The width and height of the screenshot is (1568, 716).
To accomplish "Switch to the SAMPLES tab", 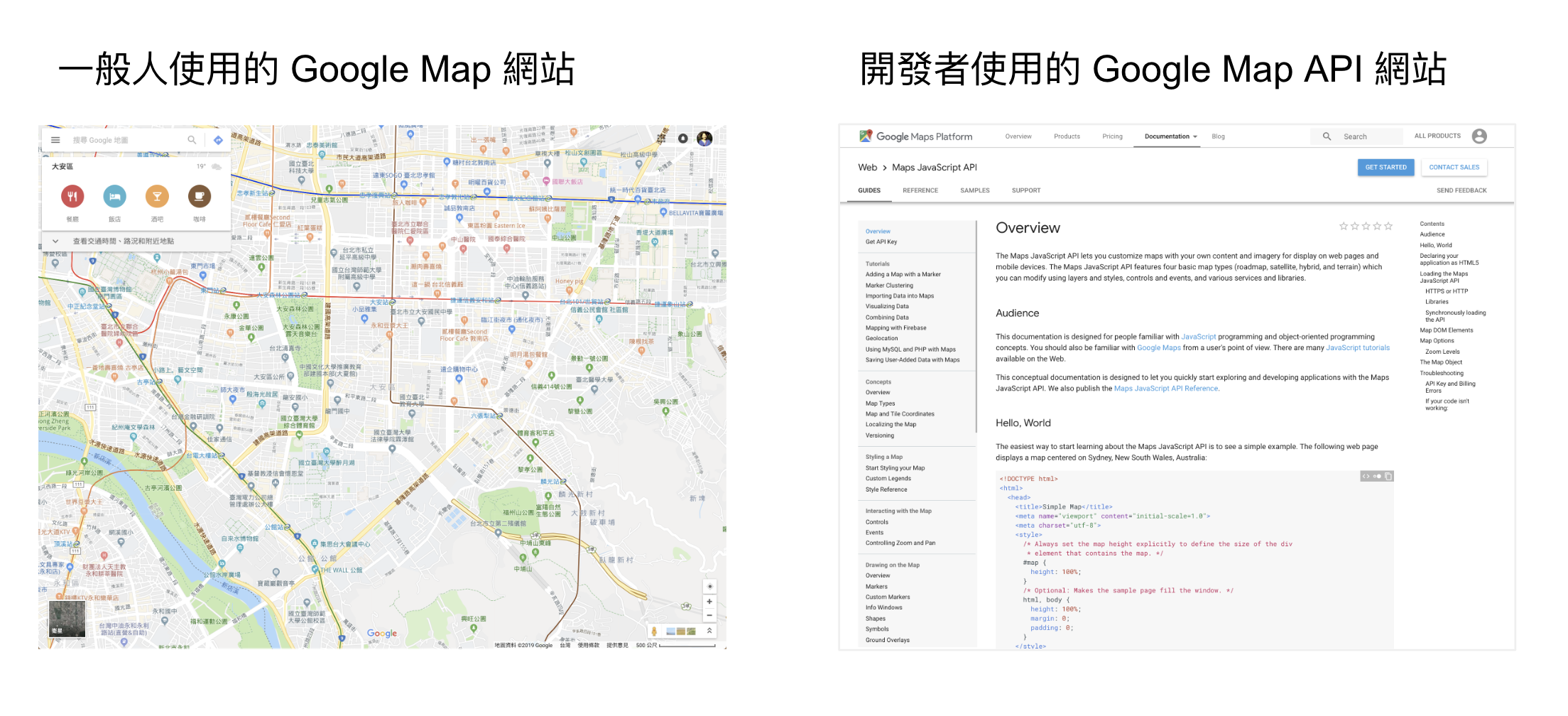I will click(974, 190).
